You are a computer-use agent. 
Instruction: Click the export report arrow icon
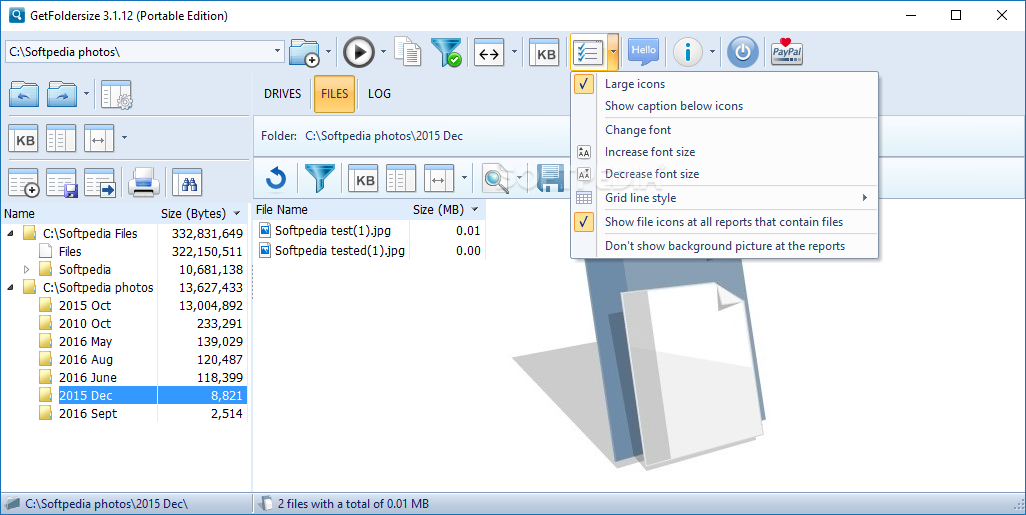100,183
